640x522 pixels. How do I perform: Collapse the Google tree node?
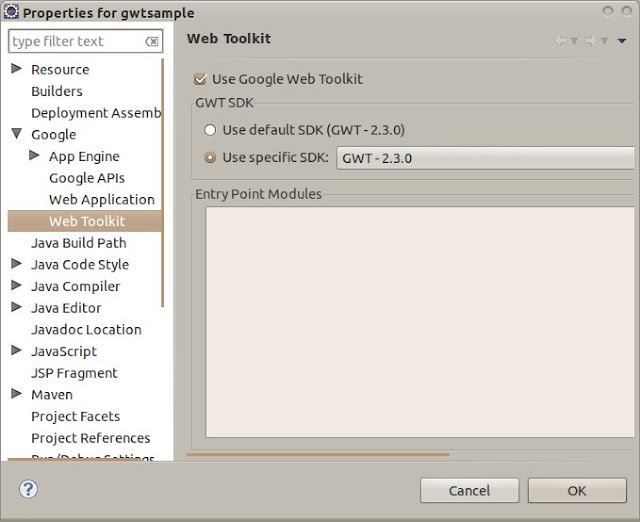pos(16,133)
